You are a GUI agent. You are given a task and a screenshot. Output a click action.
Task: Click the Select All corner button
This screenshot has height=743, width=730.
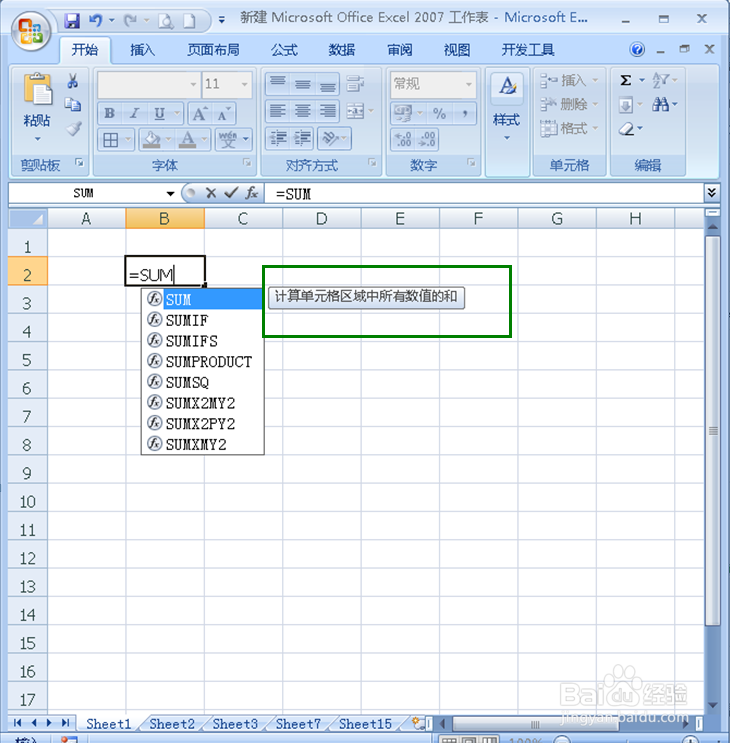28,218
